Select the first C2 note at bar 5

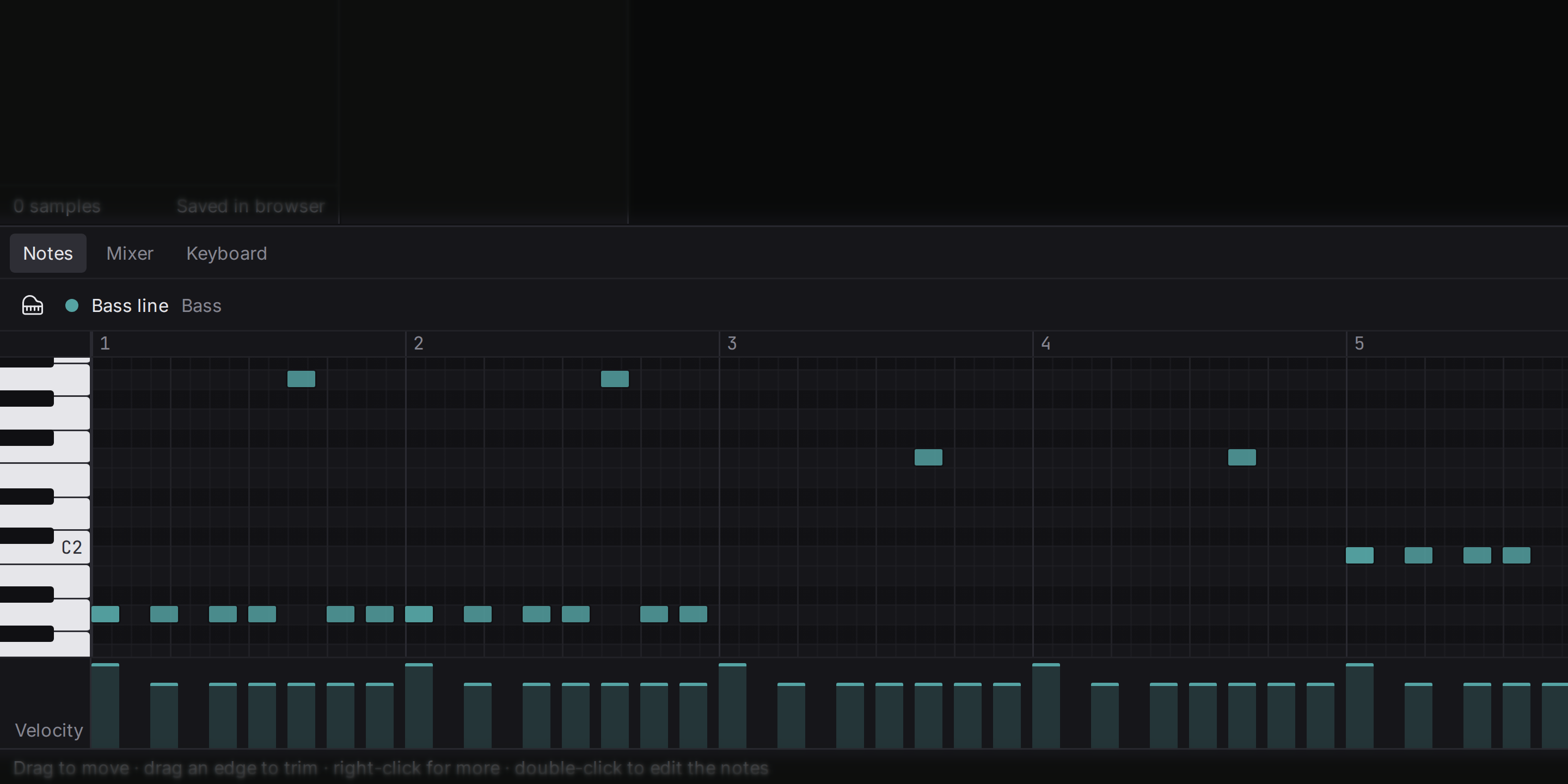1359,555
